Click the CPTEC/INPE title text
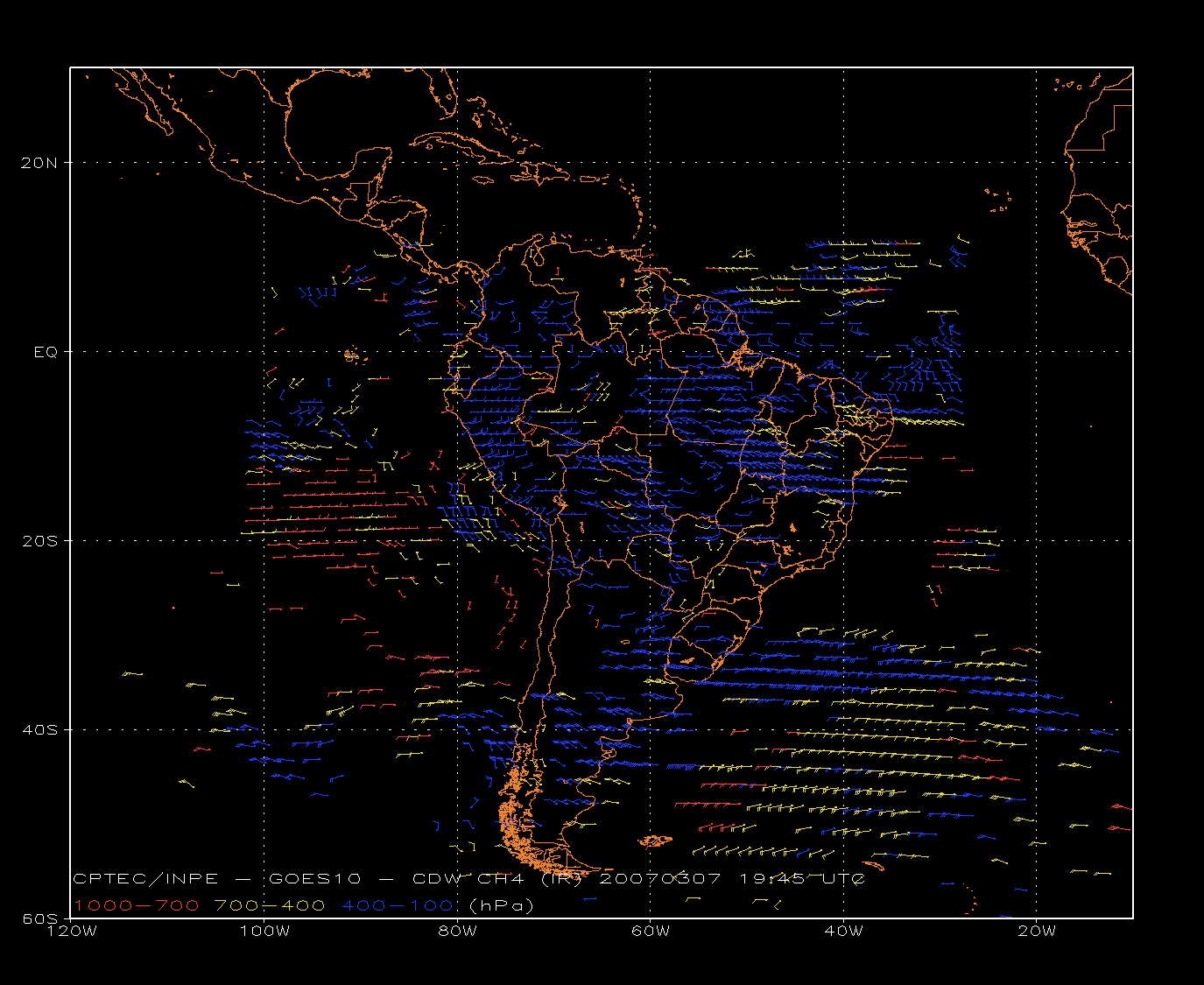The height and width of the screenshot is (985, 1204). pos(145,878)
